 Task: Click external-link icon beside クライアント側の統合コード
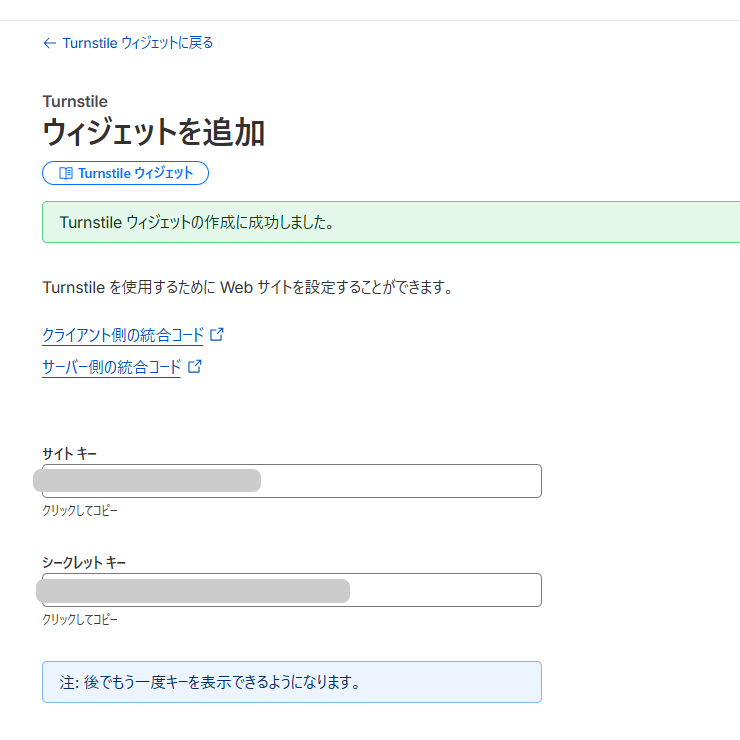(217, 334)
